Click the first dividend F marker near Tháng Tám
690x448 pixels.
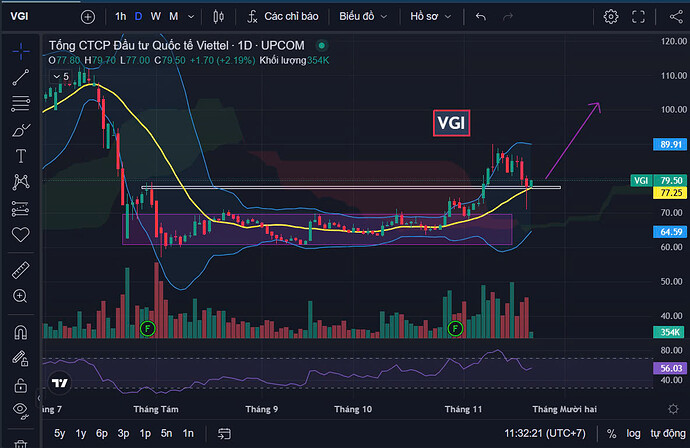147,328
